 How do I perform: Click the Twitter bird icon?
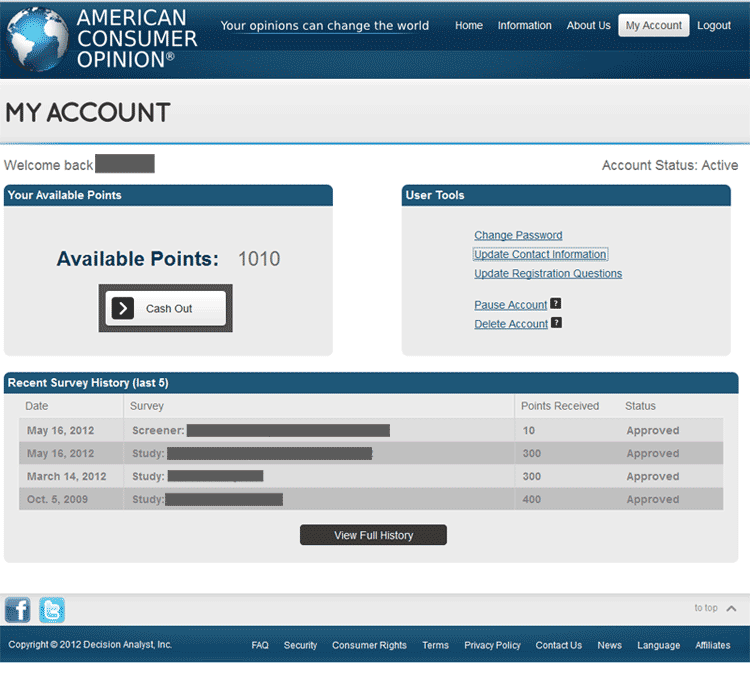point(52,609)
